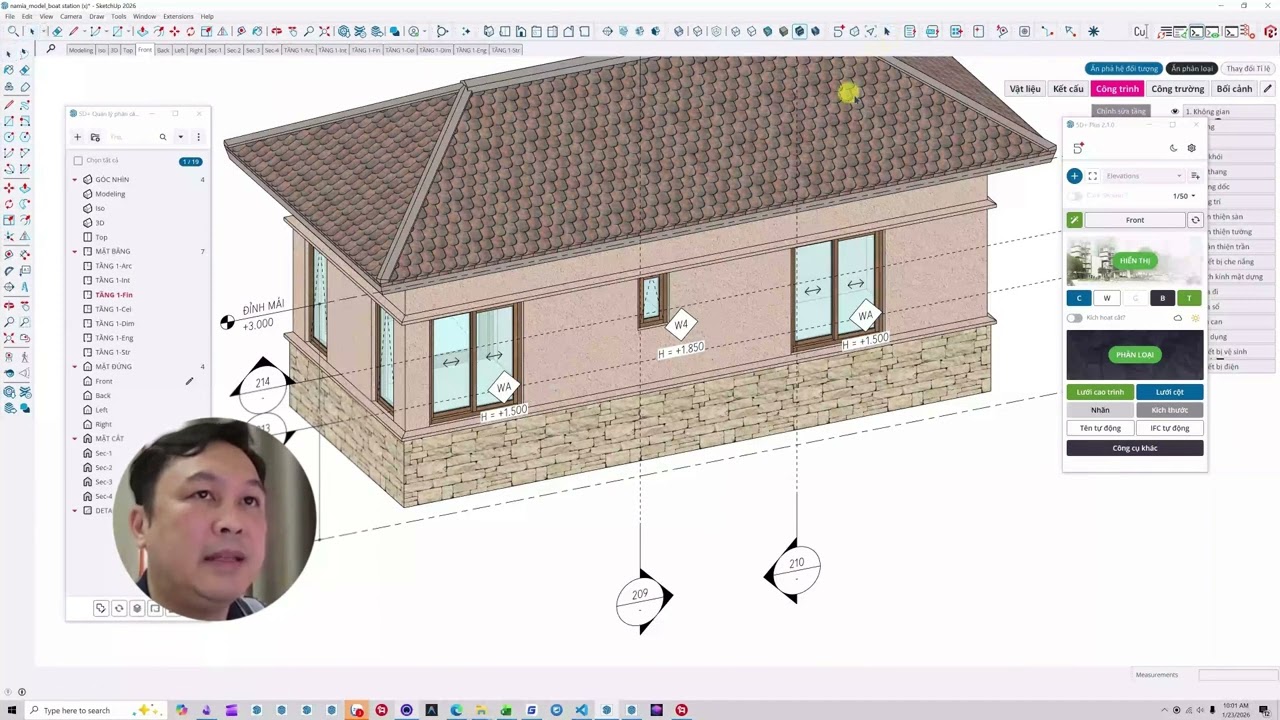Viewport: 1280px width, 720px height.
Task: Click the IFC tự động button
Action: 1169,428
